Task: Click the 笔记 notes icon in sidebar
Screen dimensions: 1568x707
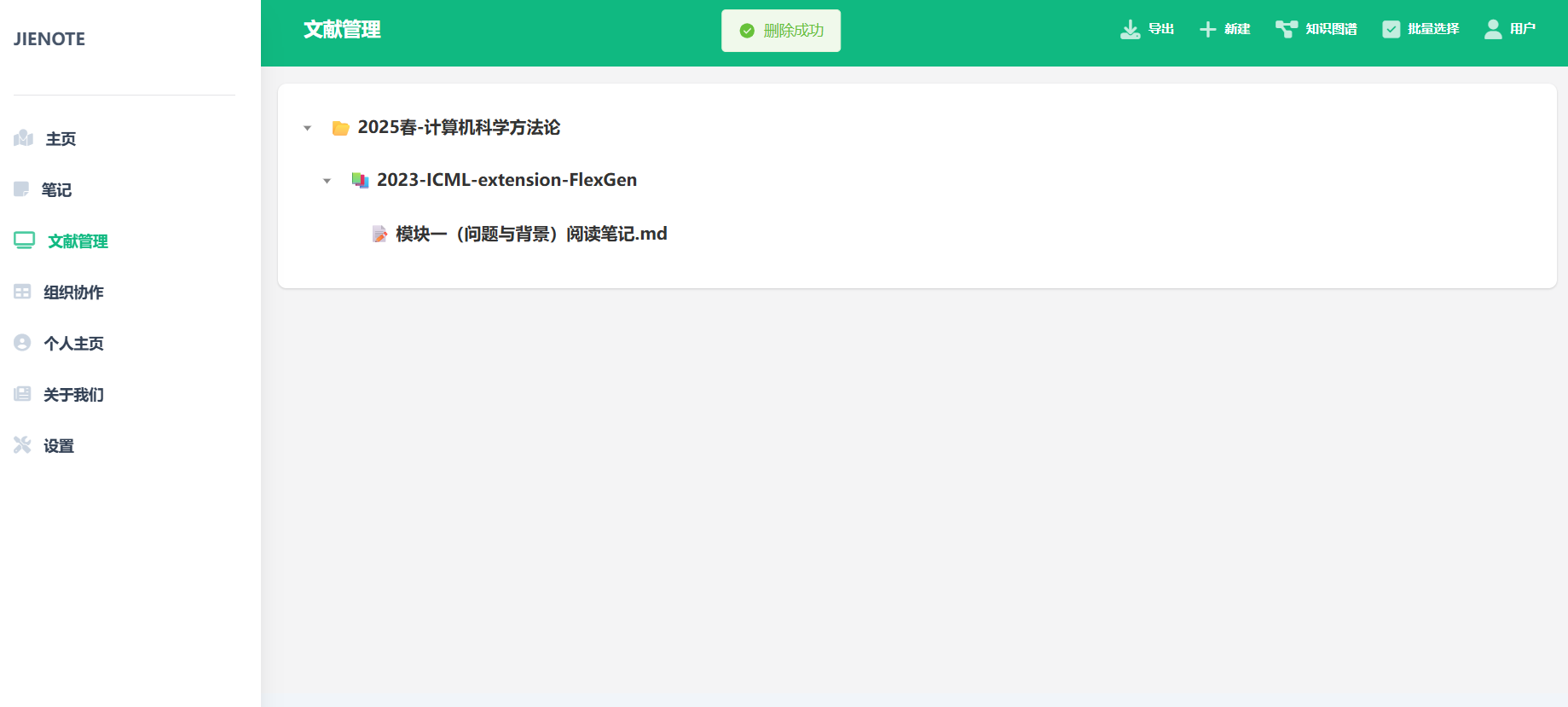Action: [21, 189]
